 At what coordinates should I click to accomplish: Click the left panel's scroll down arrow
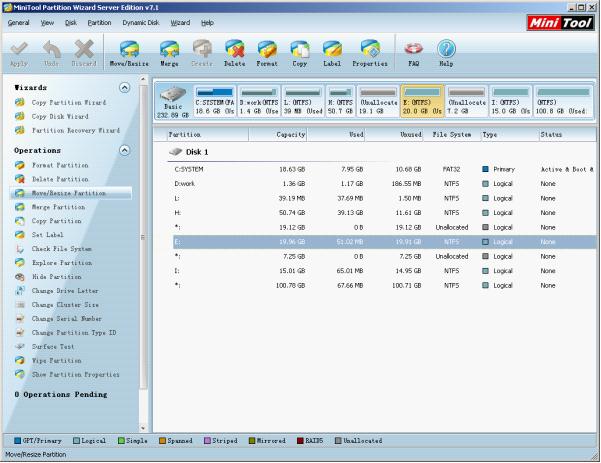(143, 428)
